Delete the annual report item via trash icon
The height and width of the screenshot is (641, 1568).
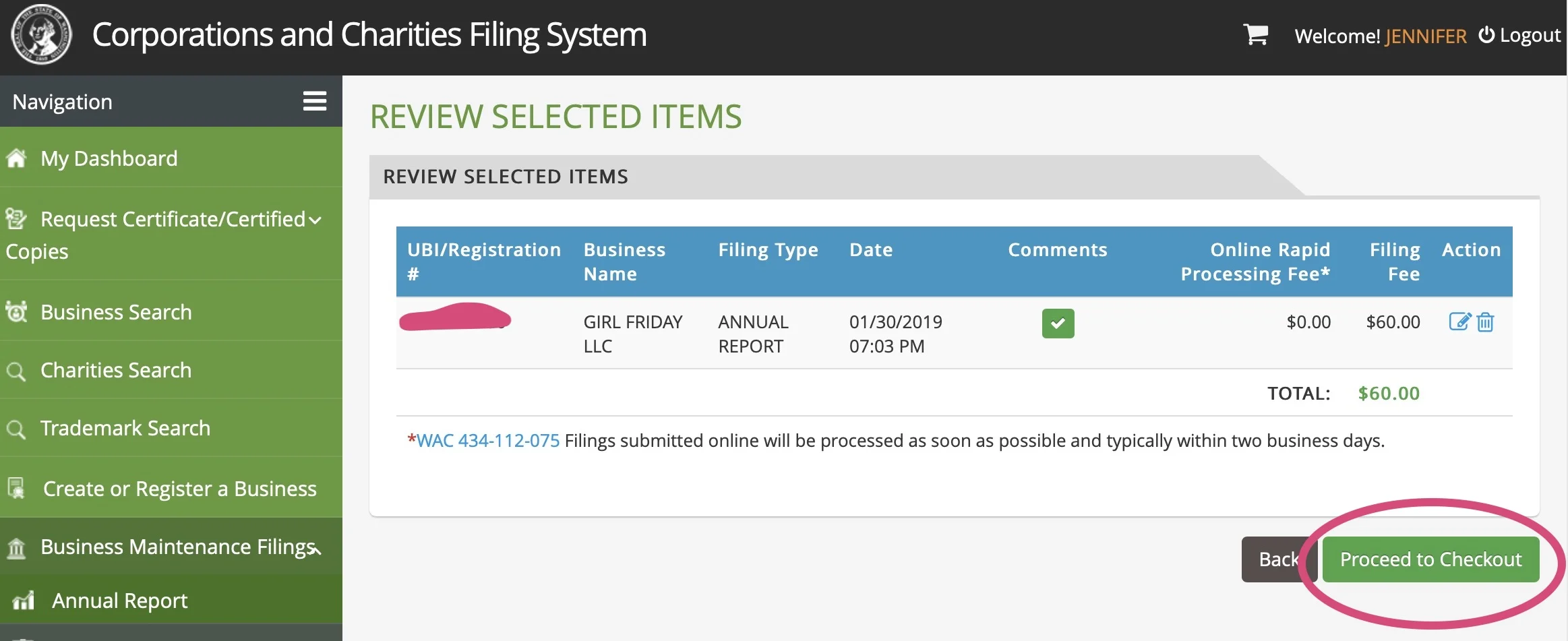(1485, 322)
